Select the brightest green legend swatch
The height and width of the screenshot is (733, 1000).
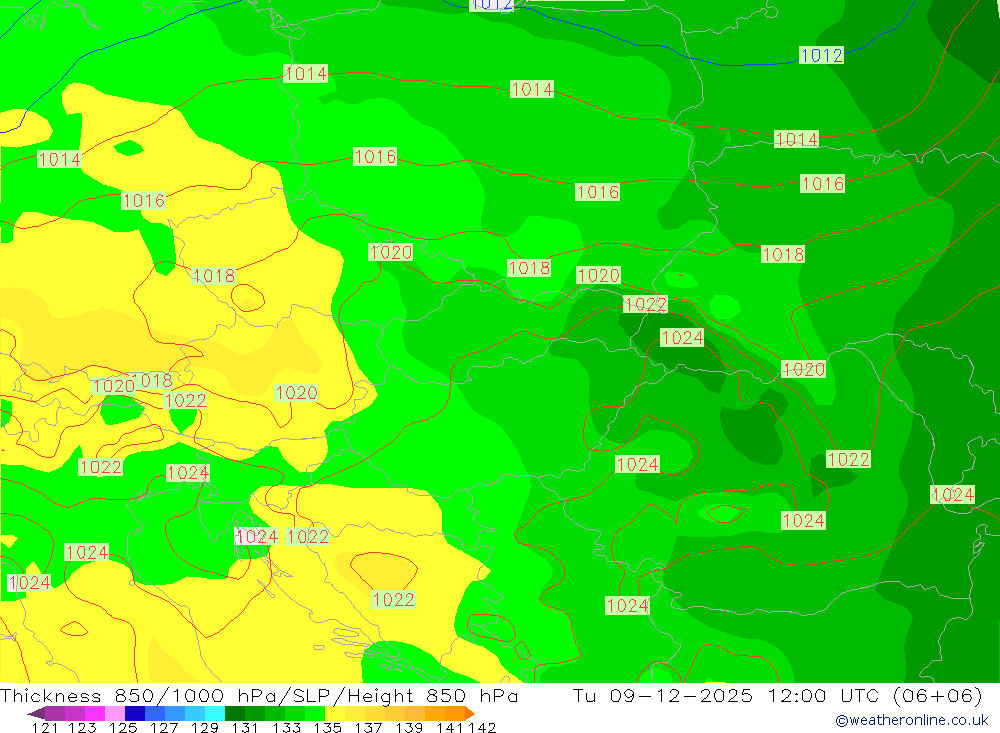315,713
